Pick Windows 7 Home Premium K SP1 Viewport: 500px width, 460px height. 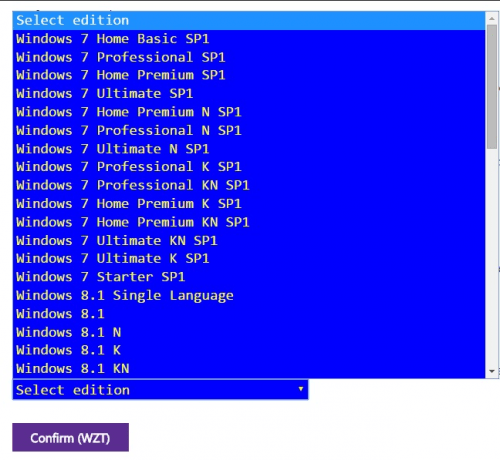click(249, 204)
